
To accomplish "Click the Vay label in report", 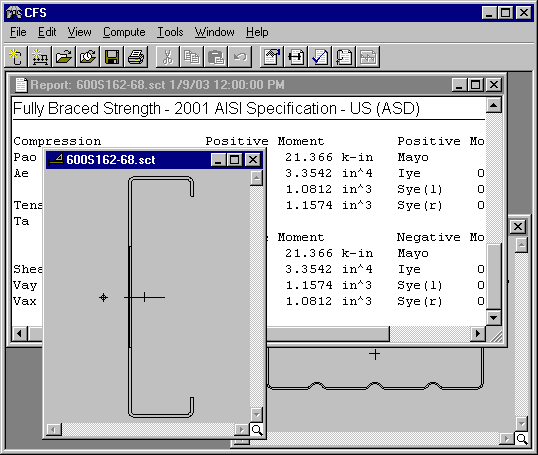I will coord(25,285).
